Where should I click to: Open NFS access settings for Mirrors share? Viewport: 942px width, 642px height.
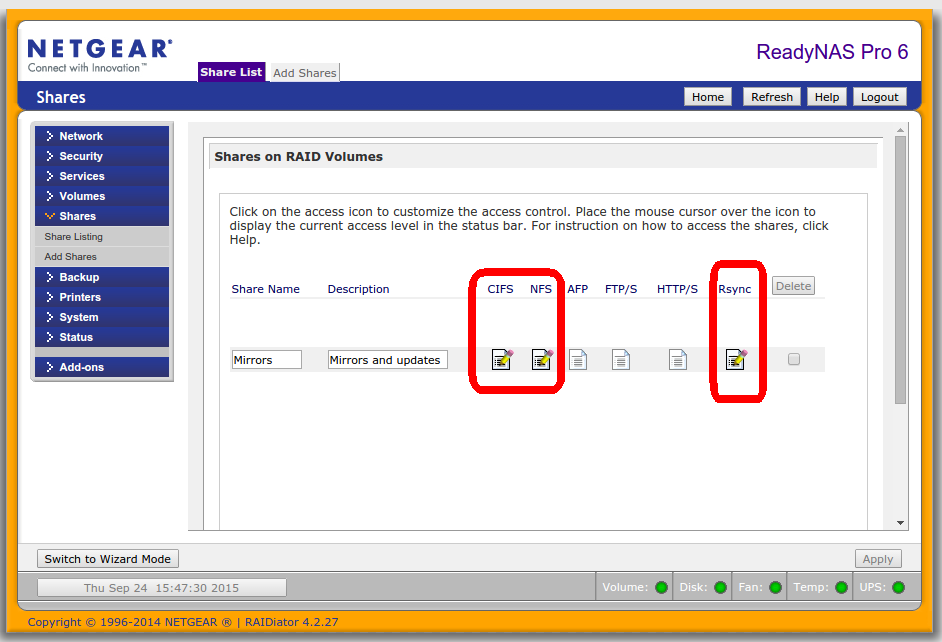pyautogui.click(x=542, y=359)
